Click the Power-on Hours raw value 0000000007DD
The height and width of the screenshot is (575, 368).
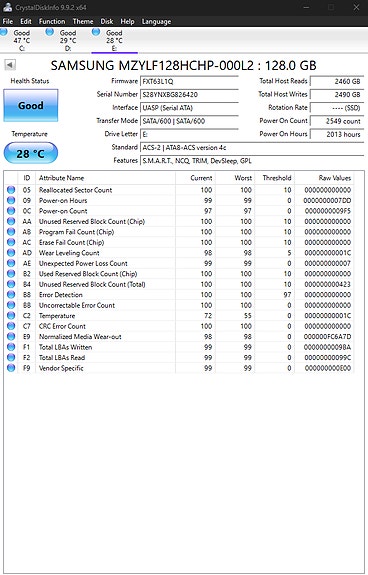(327, 200)
